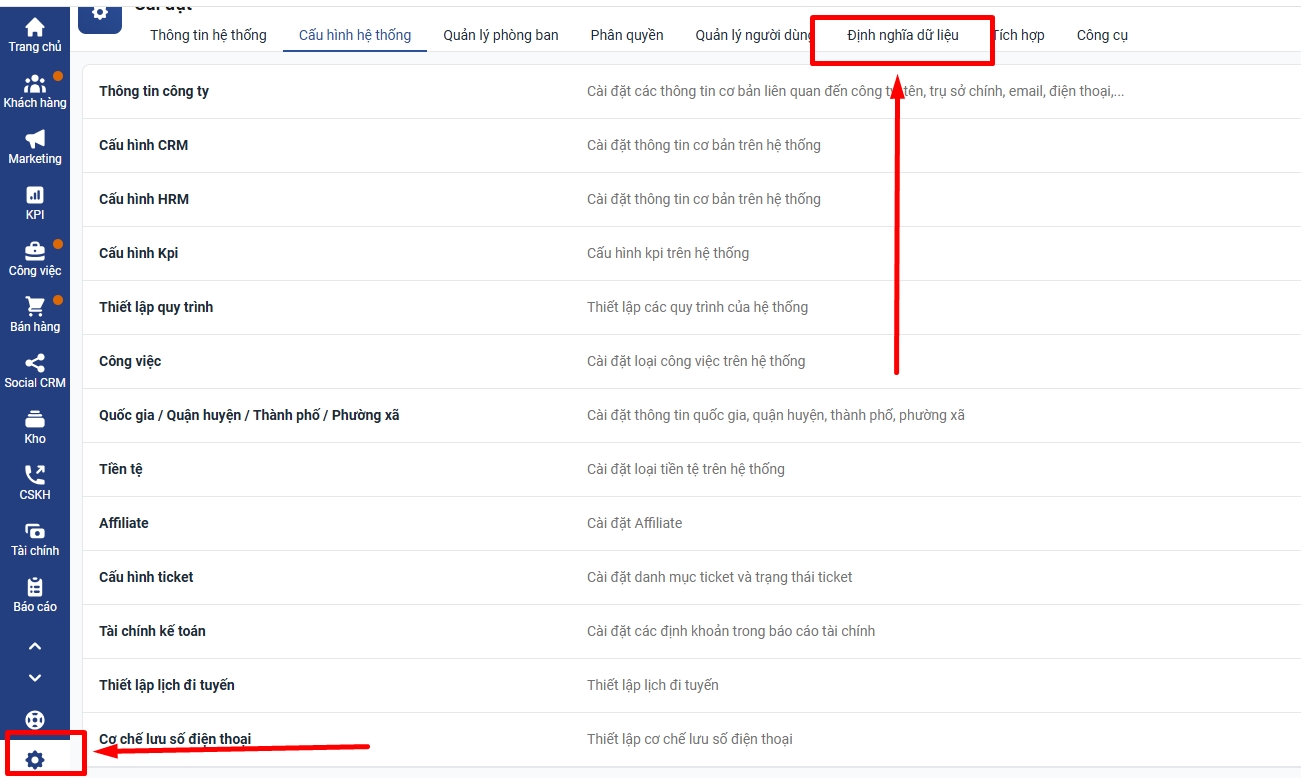Screen dimensions: 1301x778
Task: Click the settings gear at sidebar bottom
Action: point(35,760)
